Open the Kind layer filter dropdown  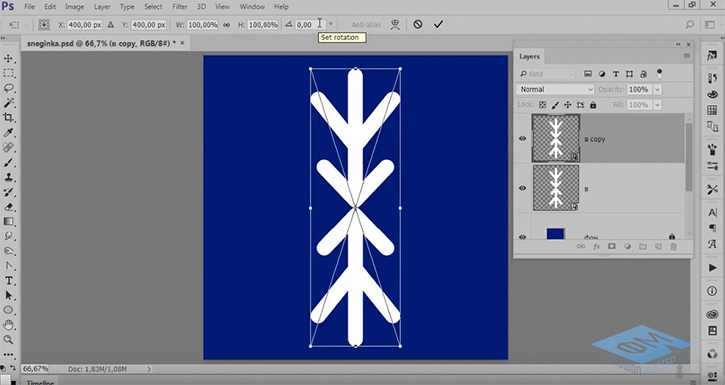(x=546, y=73)
